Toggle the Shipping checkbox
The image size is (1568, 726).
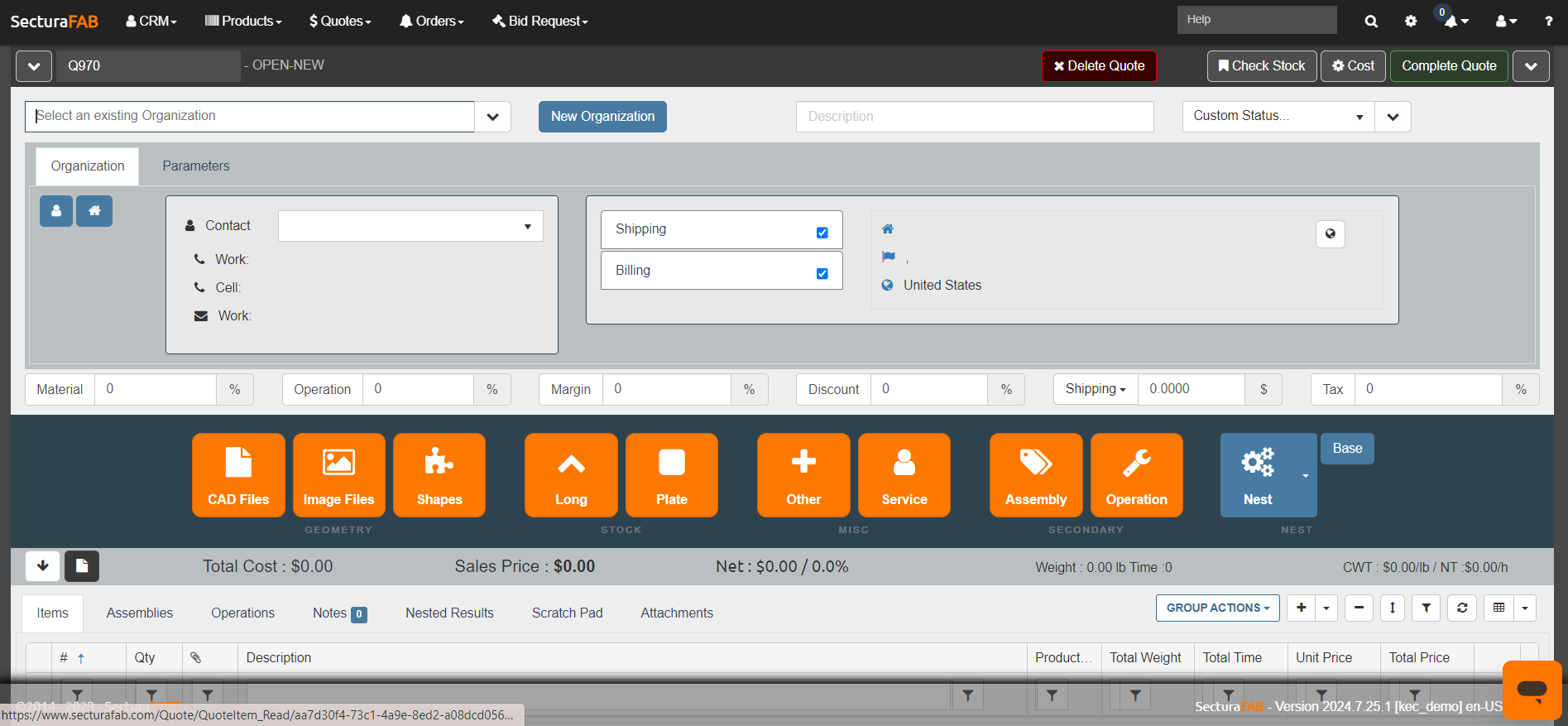[822, 233]
